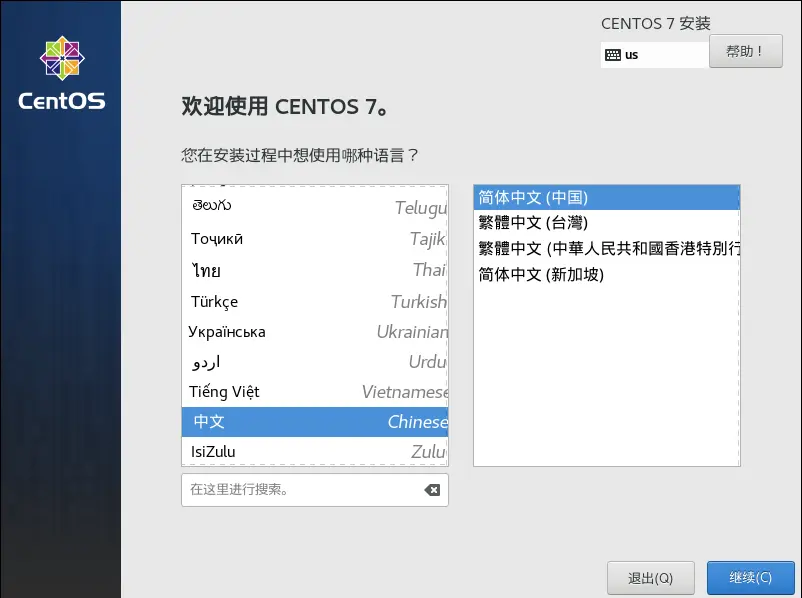Screen dimensions: 802x598
Task: Choose Thai (ไทย) in the language list
Action: (315, 270)
